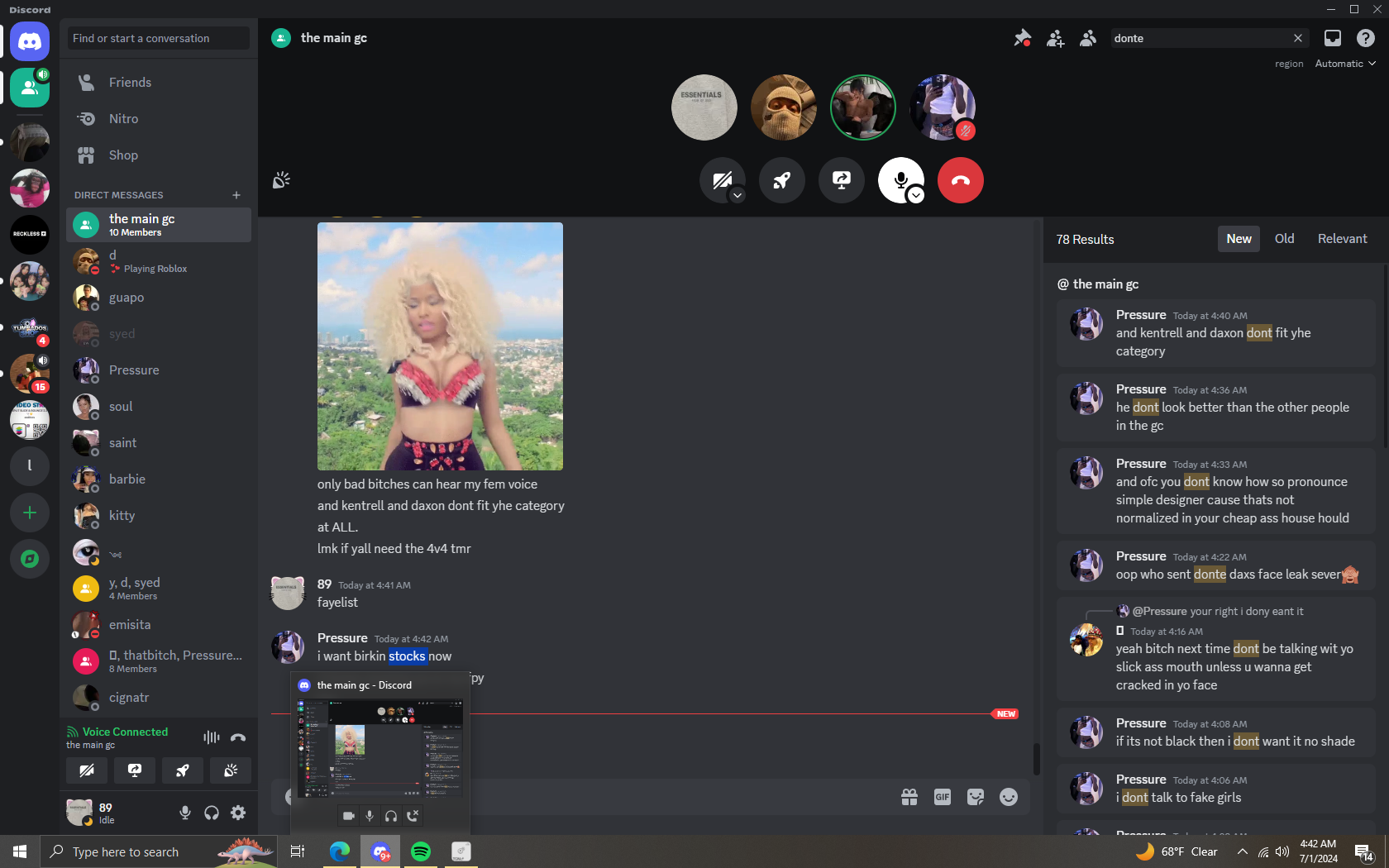The width and height of the screenshot is (1389, 868).
Task: Open User Settings gear
Action: [x=238, y=813]
